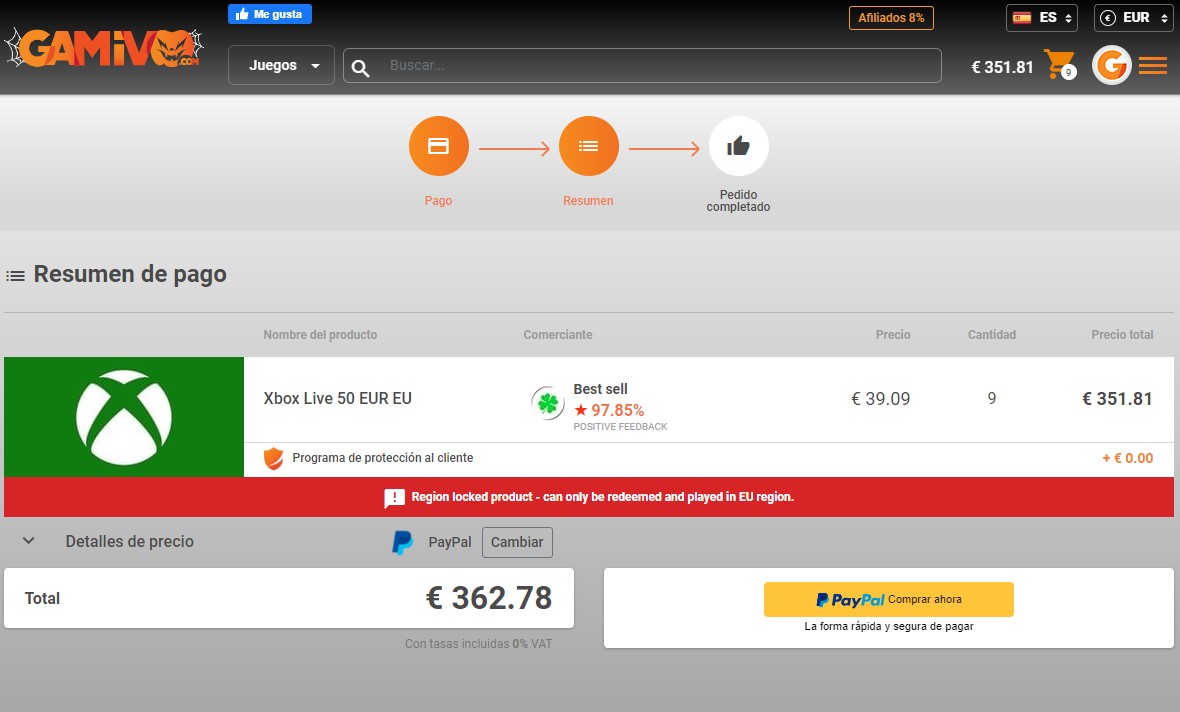The height and width of the screenshot is (712, 1180).
Task: Click the € 362.78 total amount
Action: pos(488,598)
